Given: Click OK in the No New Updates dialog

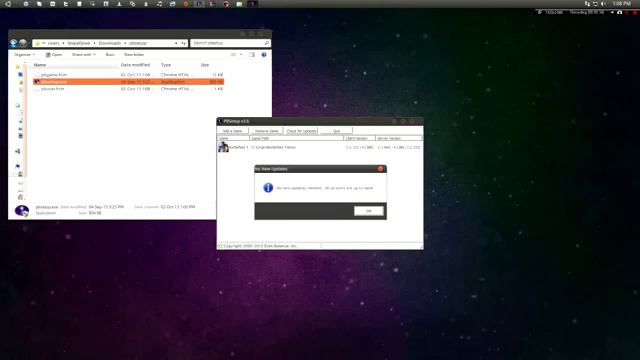Looking at the screenshot, I should tap(369, 211).
